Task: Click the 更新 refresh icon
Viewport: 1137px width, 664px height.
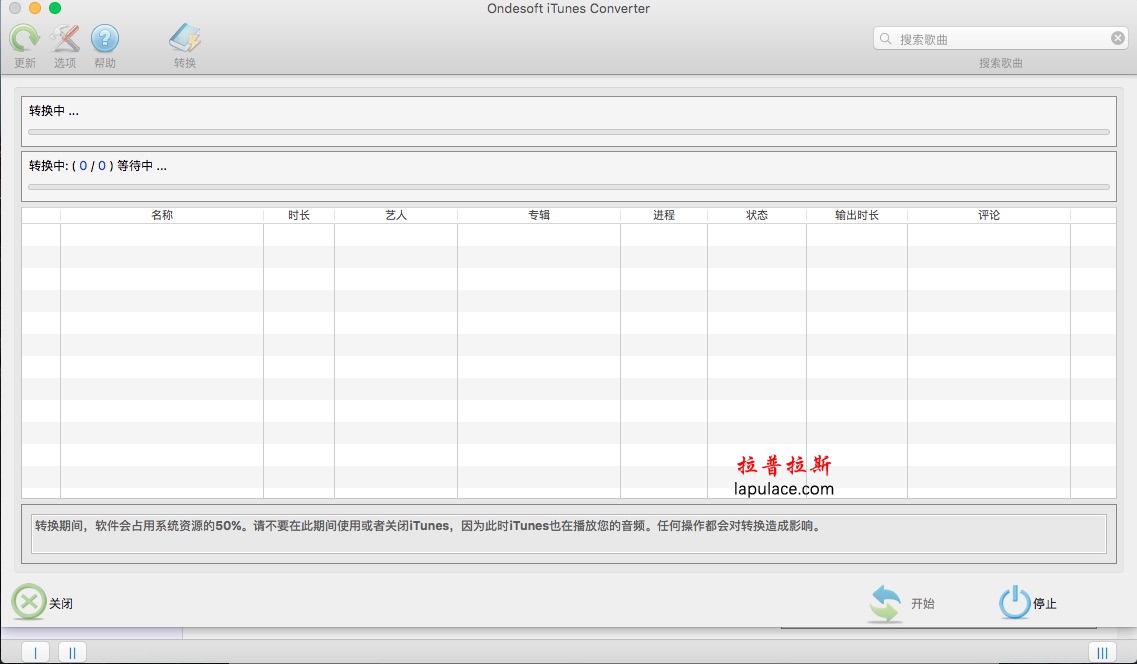Action: pyautogui.click(x=24, y=38)
